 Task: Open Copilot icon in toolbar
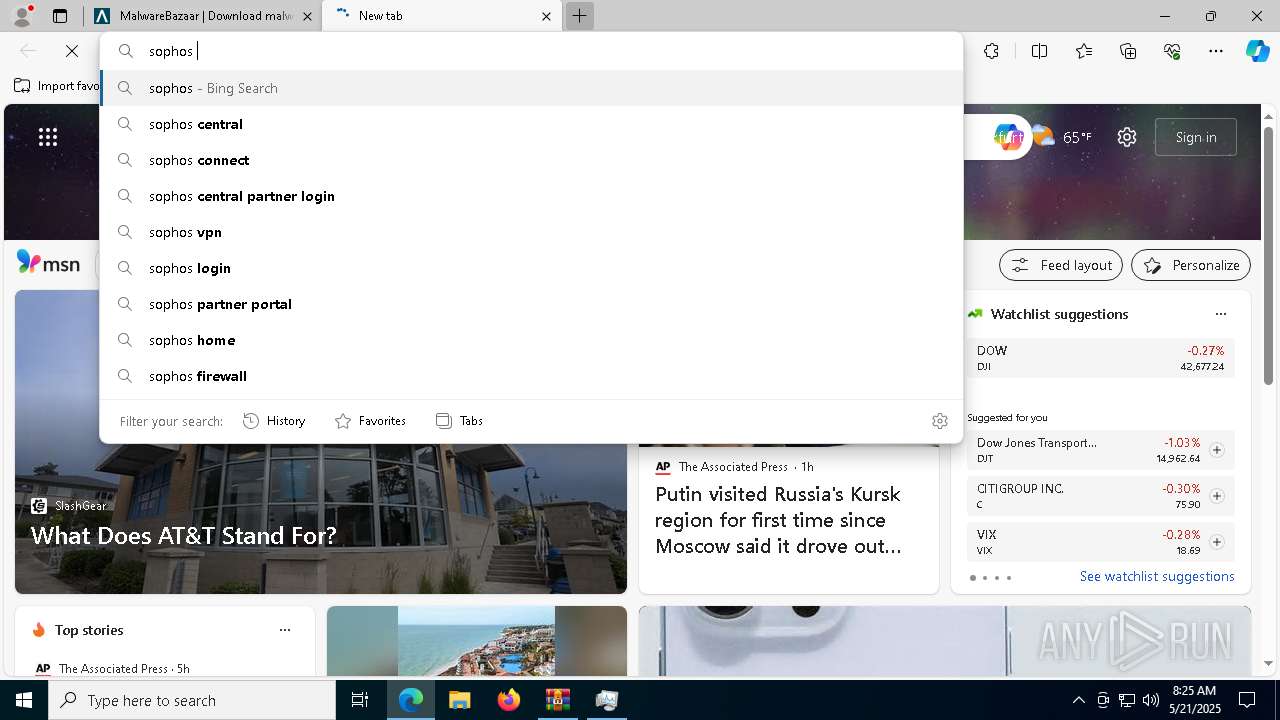[x=1257, y=51]
